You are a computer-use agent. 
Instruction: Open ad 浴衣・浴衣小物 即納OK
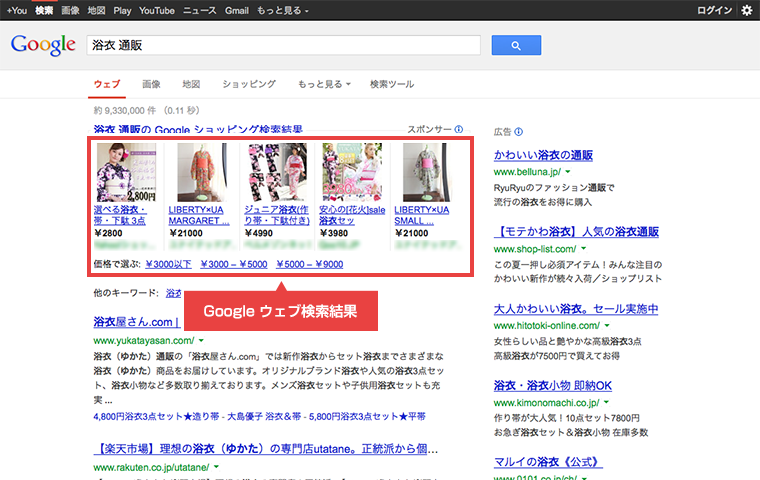(553, 386)
